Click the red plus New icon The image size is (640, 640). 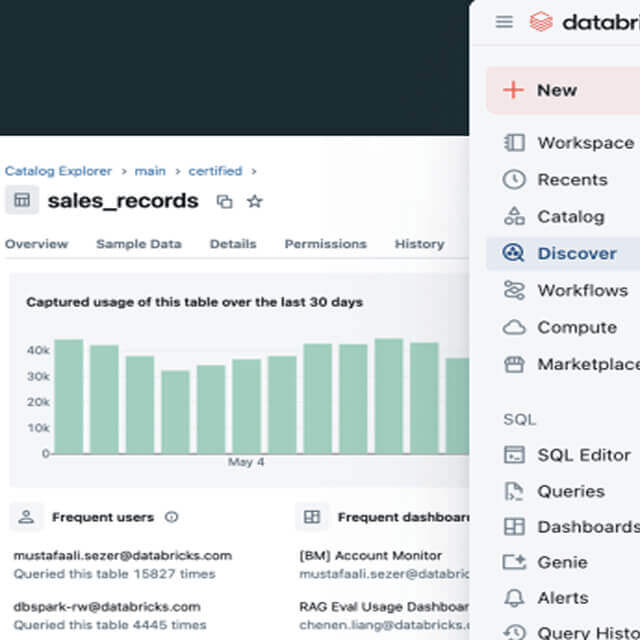click(513, 90)
